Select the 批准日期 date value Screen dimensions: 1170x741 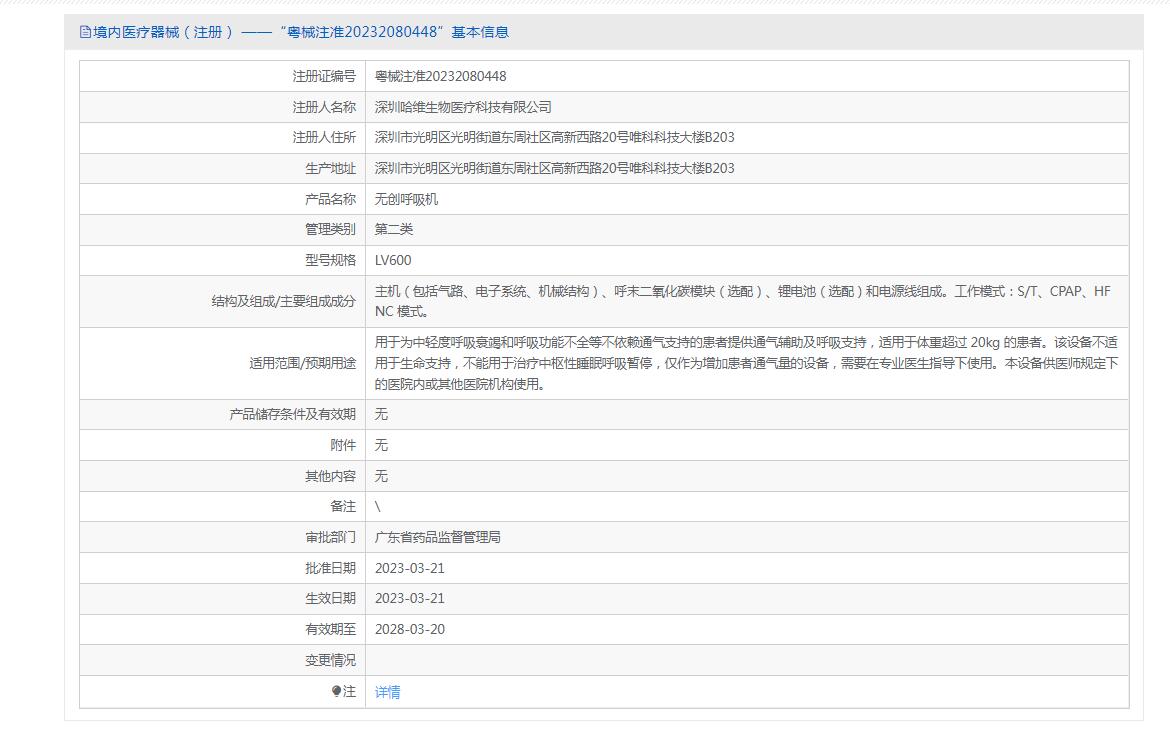click(x=409, y=568)
